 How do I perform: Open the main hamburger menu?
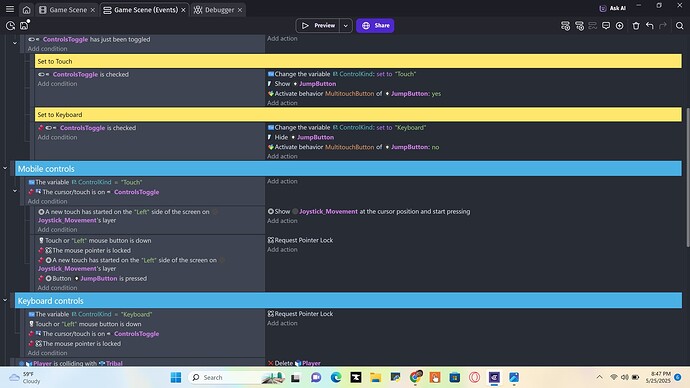(10, 9)
